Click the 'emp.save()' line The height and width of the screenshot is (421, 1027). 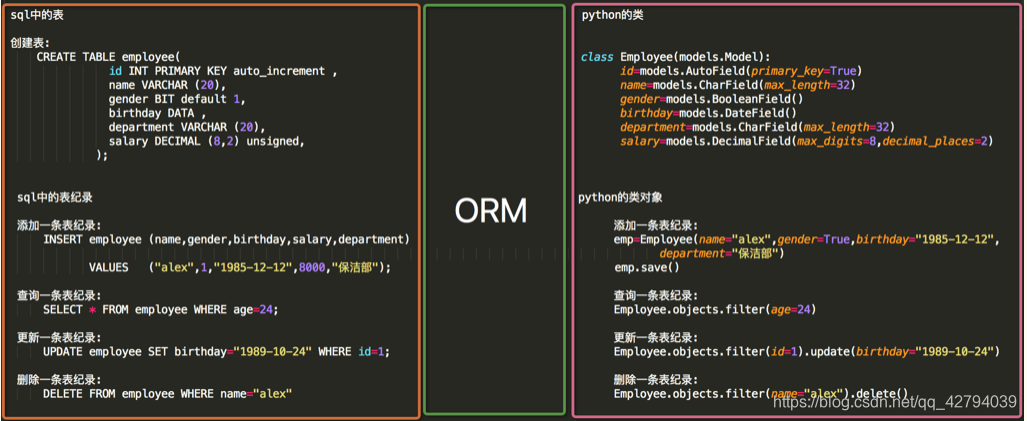coord(646,267)
